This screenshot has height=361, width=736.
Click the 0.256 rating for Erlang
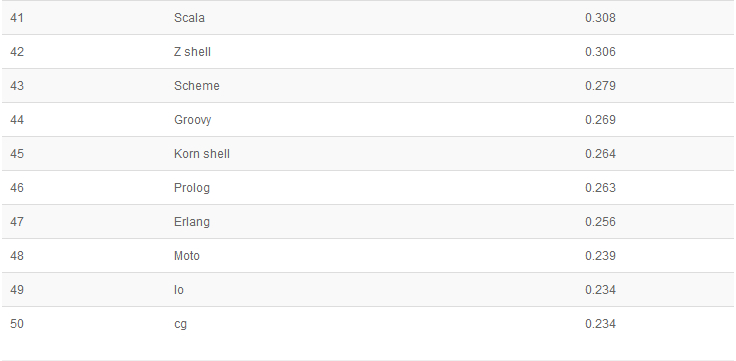pyautogui.click(x=600, y=222)
